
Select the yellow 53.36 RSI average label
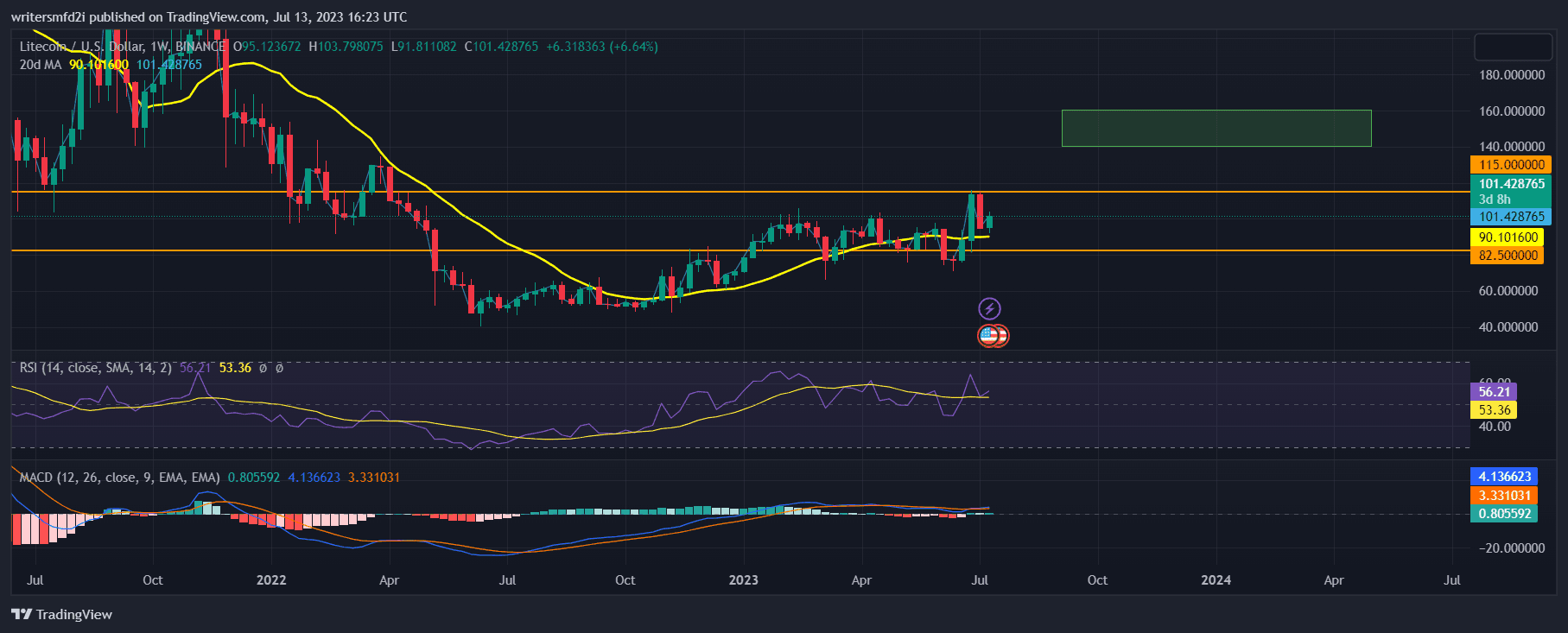click(1494, 410)
